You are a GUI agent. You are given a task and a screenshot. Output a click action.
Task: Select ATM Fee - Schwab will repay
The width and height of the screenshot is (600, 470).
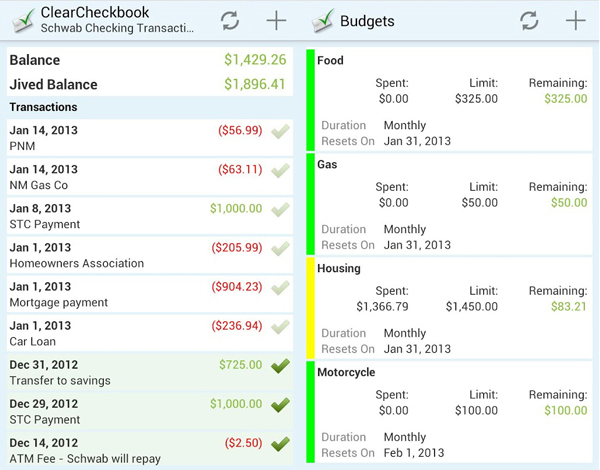tap(150, 450)
